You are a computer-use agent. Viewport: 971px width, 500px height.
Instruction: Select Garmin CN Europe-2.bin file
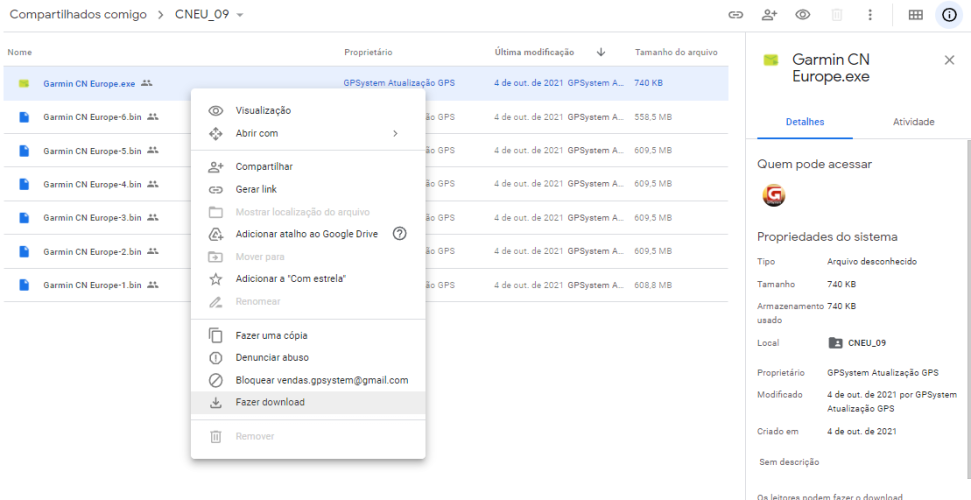92,252
